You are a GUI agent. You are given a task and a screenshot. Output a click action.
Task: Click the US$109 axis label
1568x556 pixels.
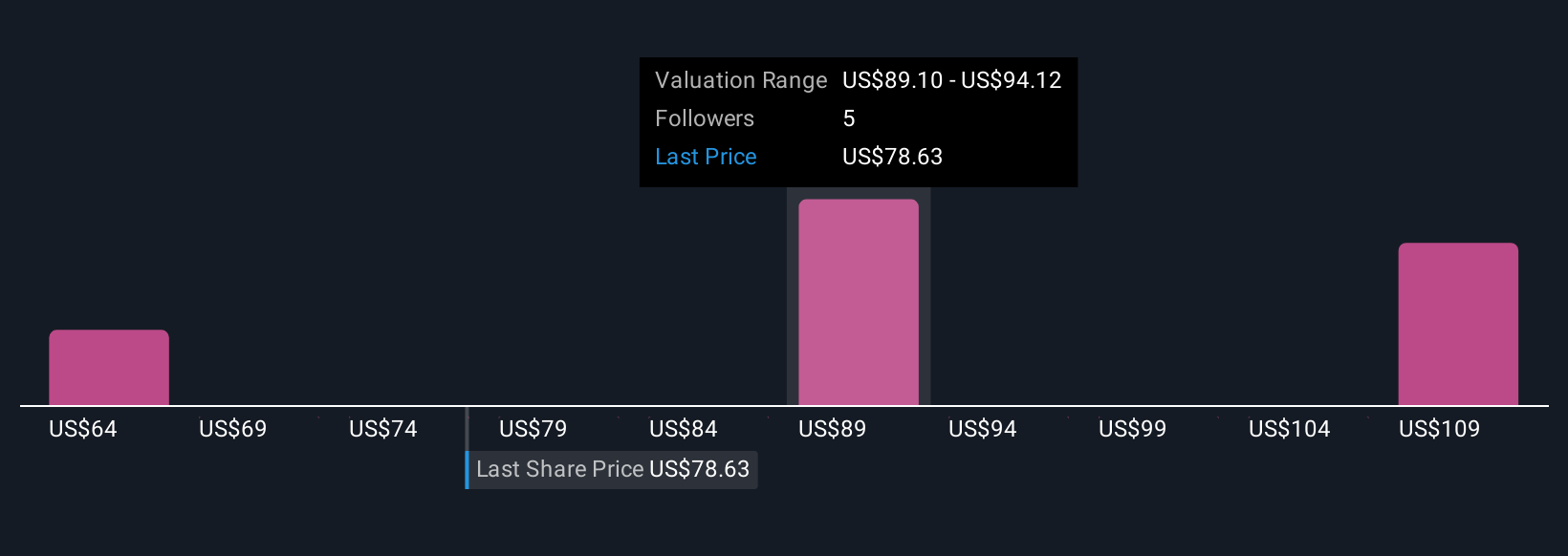pyautogui.click(x=1440, y=429)
